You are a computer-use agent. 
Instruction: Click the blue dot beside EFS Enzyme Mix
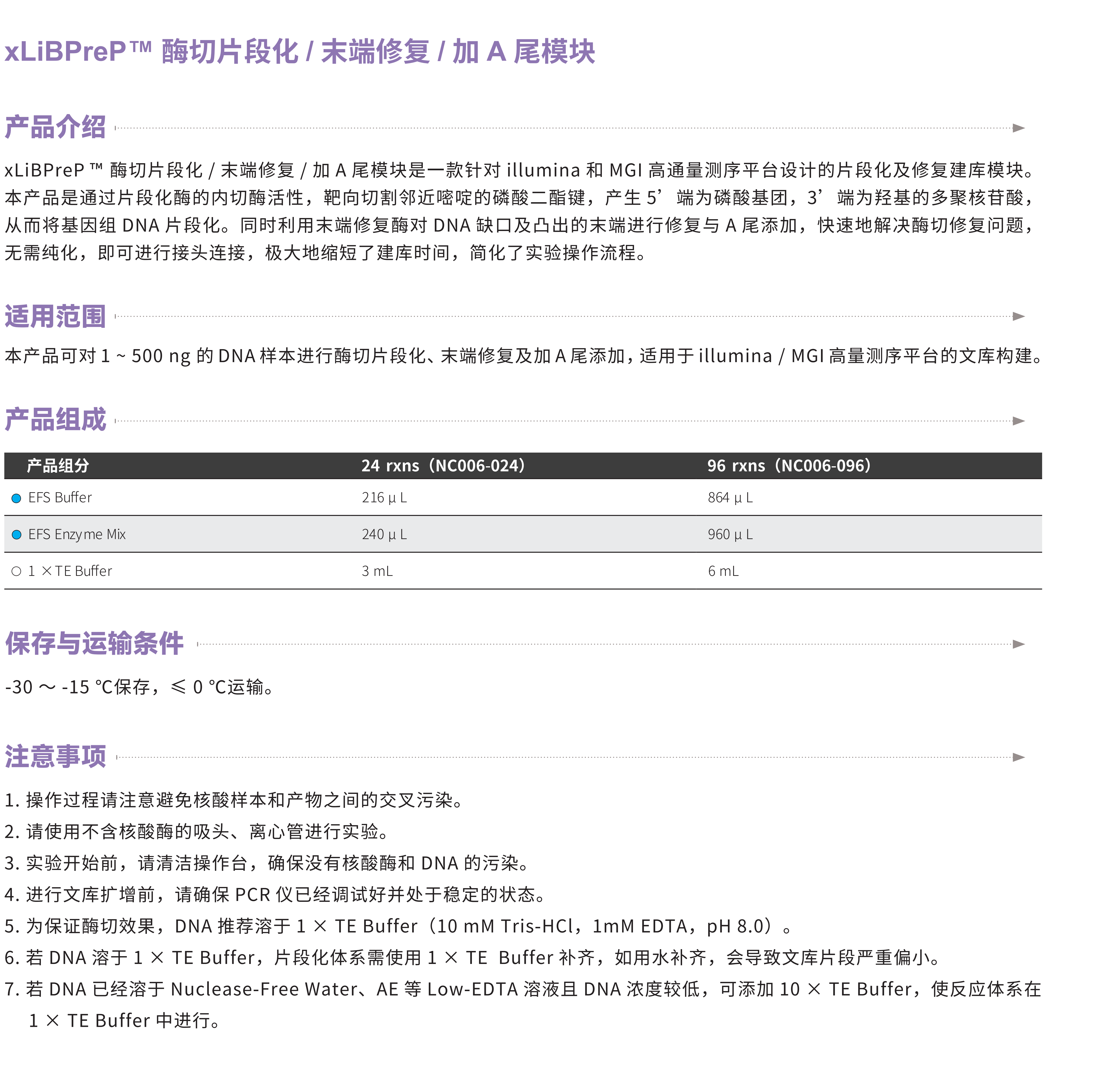tap(17, 535)
